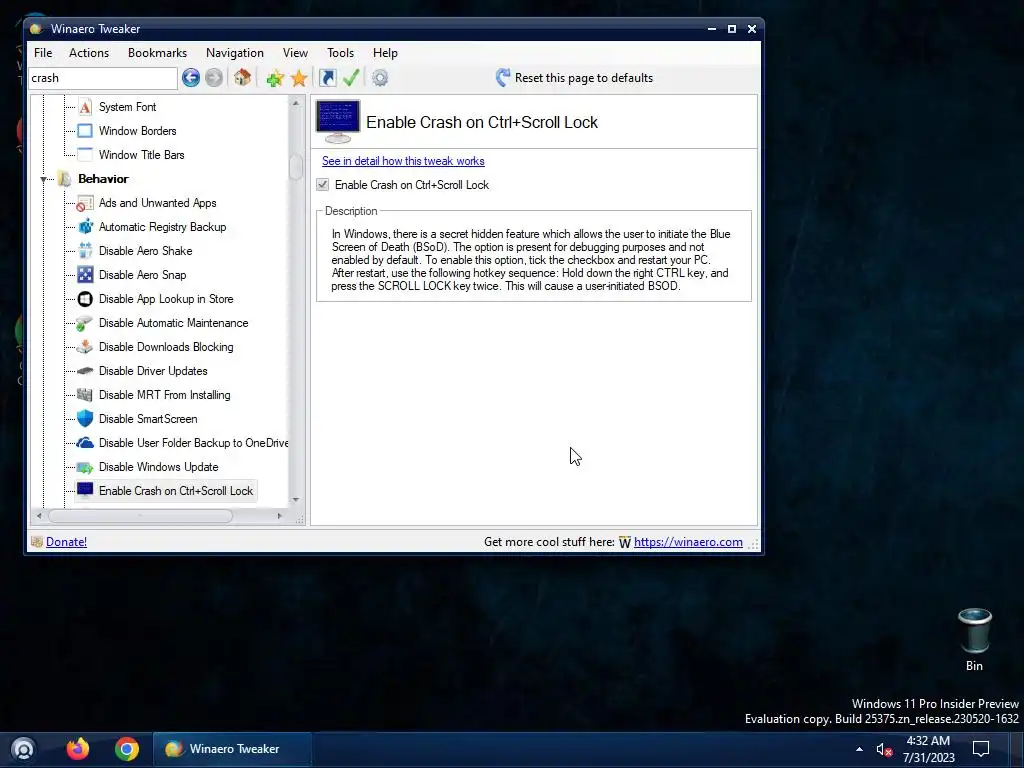Click Disable Aero Shake icon
The height and width of the screenshot is (768, 1024).
click(x=85, y=251)
